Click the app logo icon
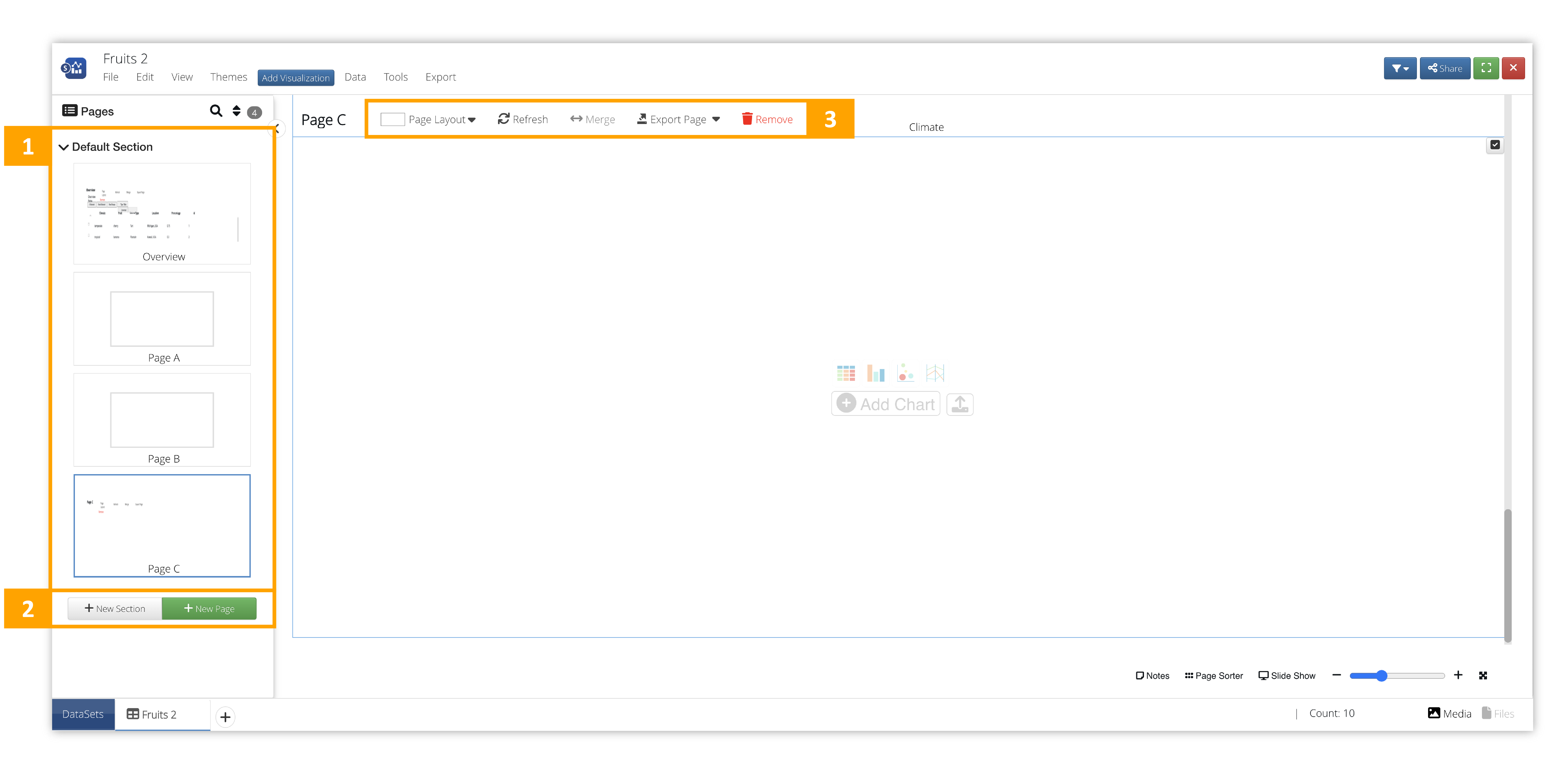This screenshot has width=1568, height=773. click(74, 68)
